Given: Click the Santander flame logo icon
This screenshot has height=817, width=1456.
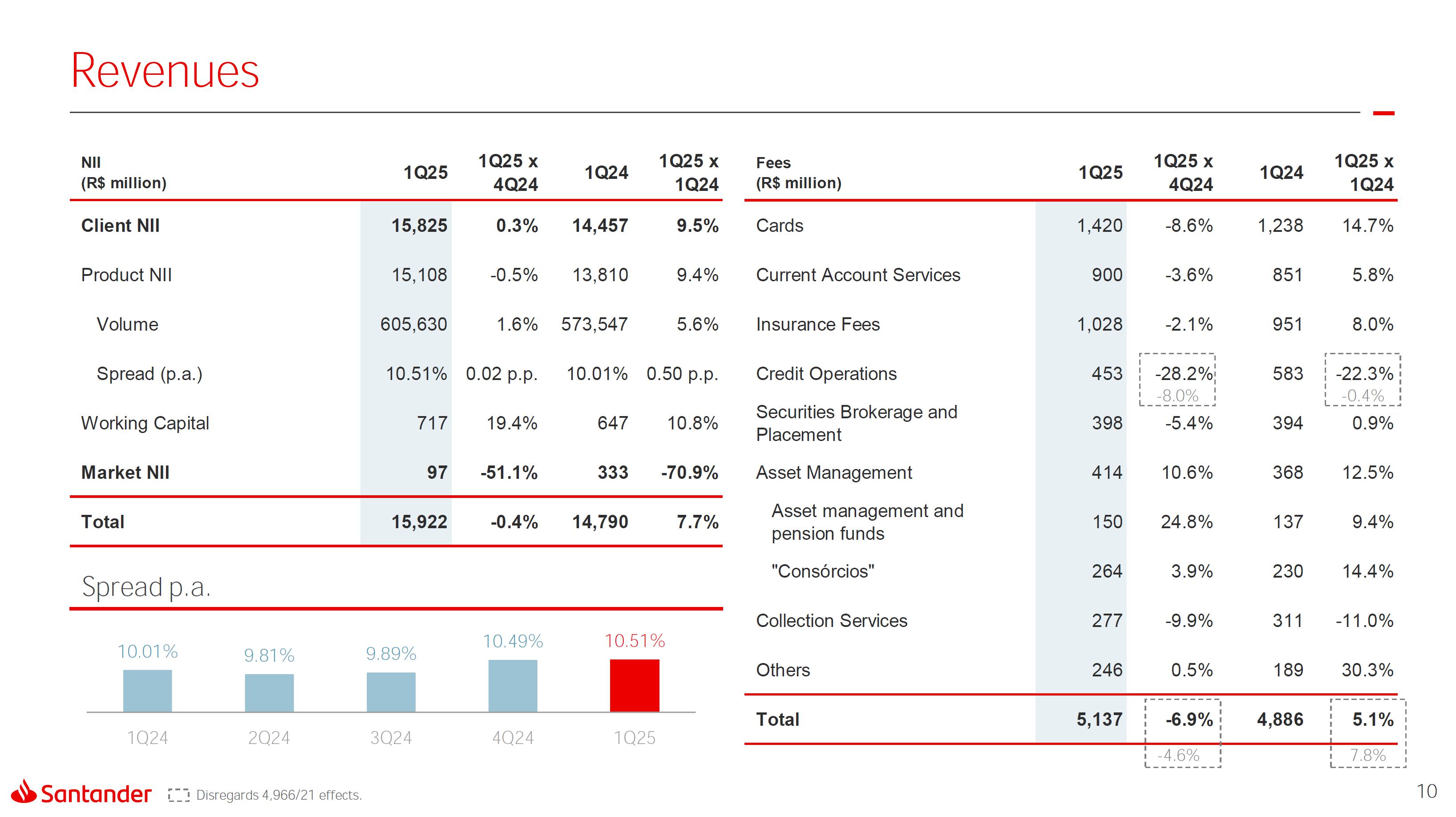Looking at the screenshot, I should [24, 792].
